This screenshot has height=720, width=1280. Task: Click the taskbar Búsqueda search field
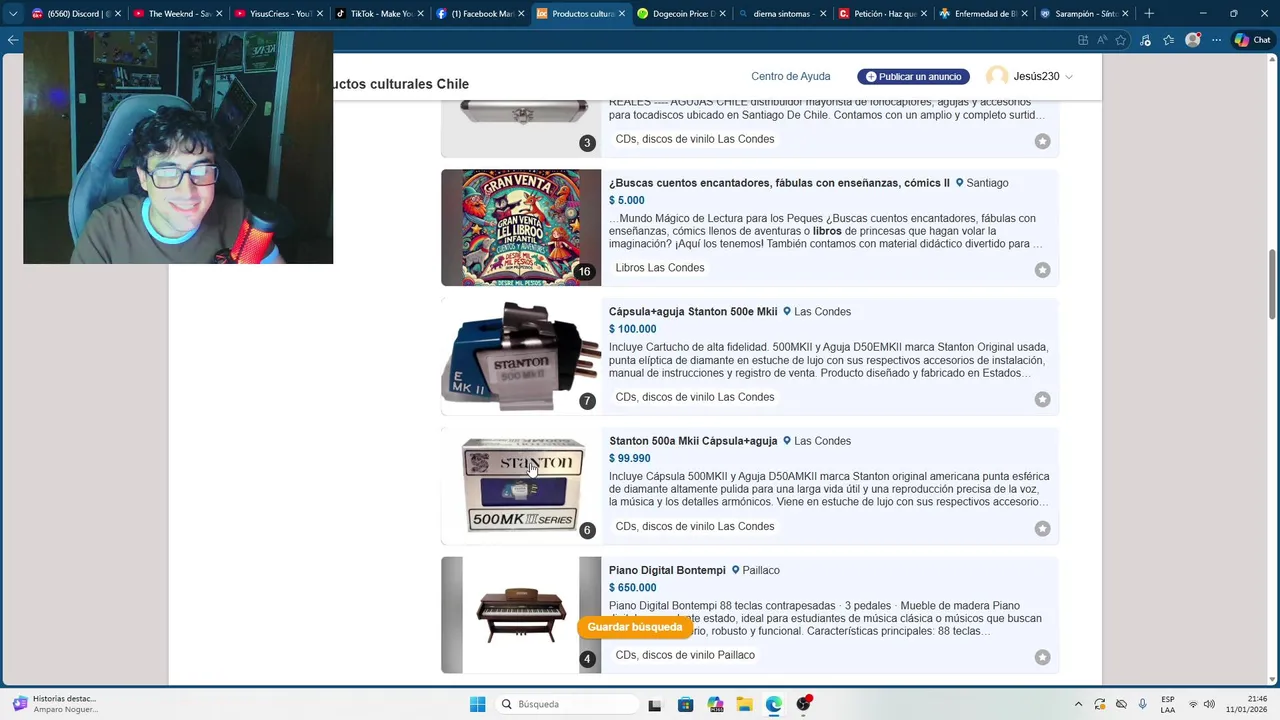pos(567,704)
